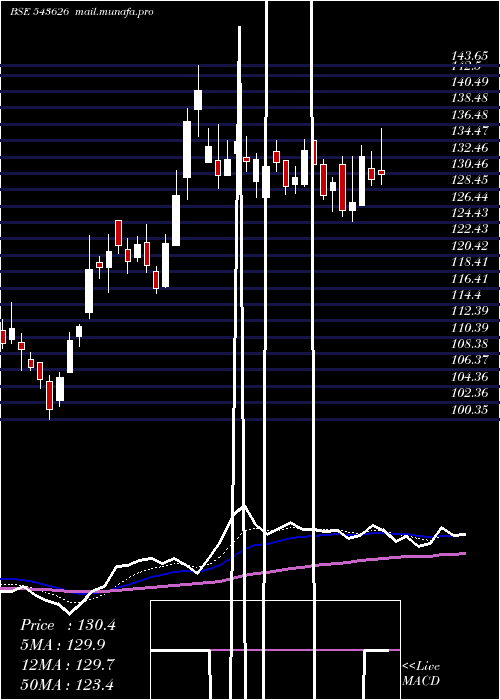
Task: Click the BSE 543626 ticker label
Action: 40,12
